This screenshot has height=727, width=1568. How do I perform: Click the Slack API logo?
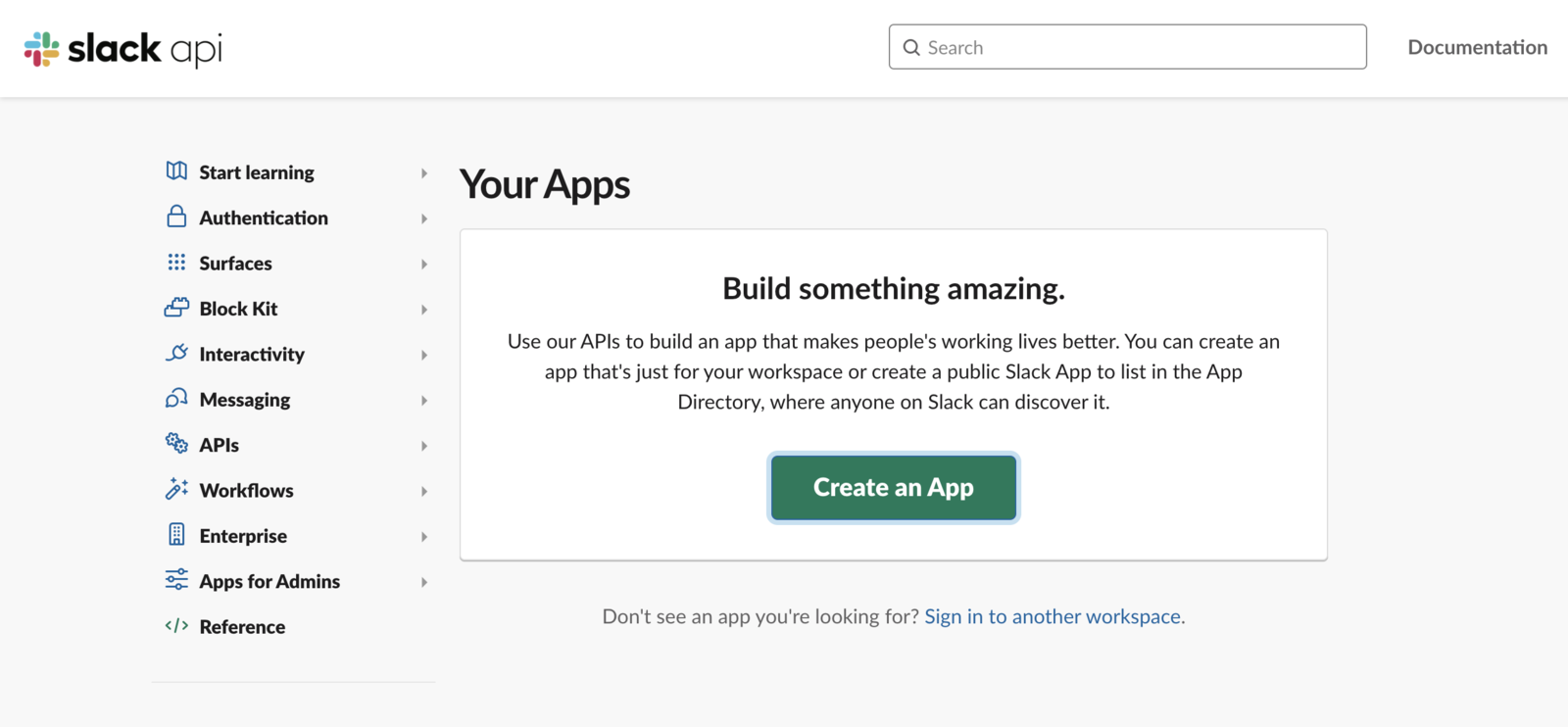click(x=123, y=48)
